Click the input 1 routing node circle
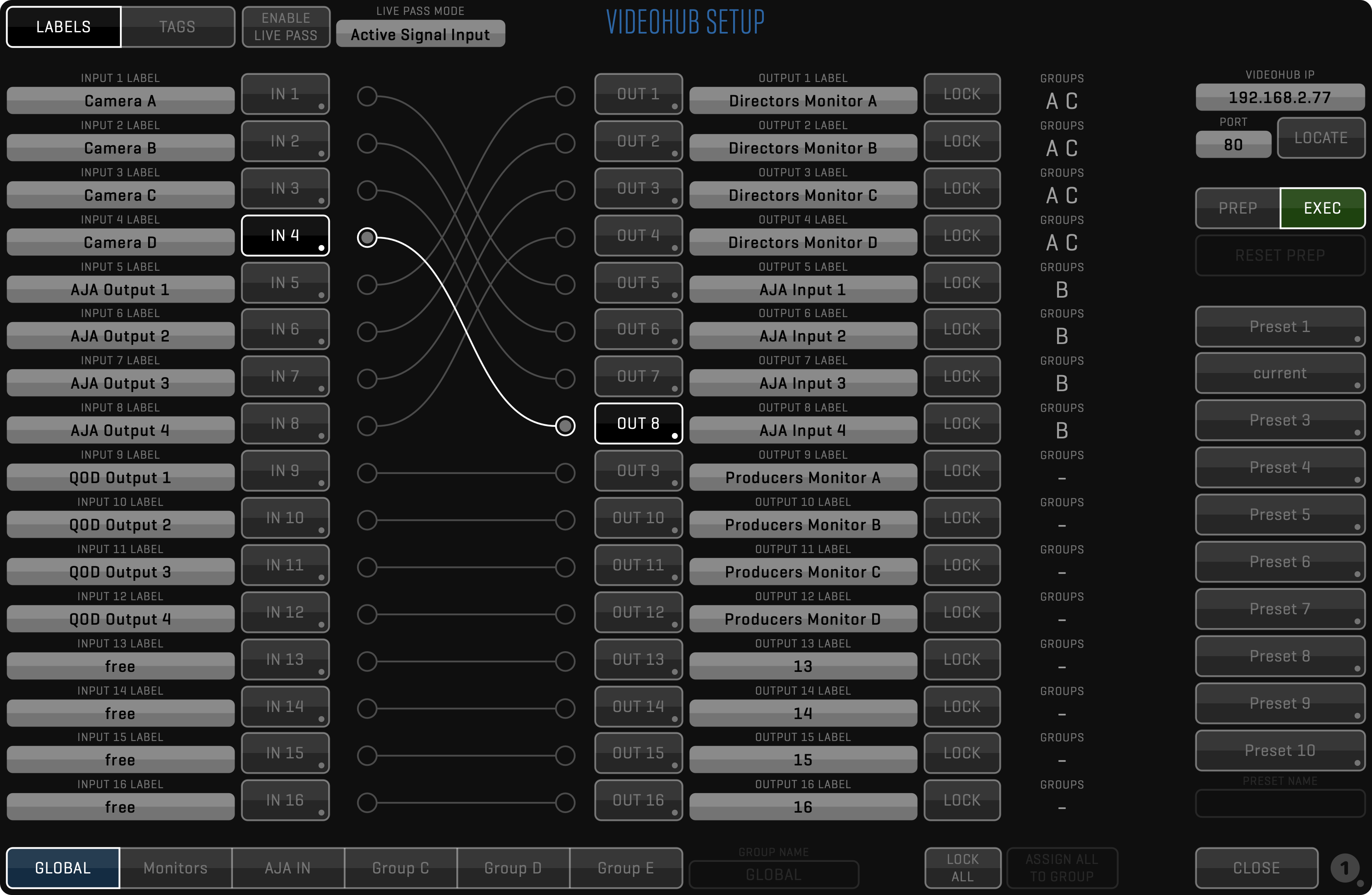 [x=367, y=96]
